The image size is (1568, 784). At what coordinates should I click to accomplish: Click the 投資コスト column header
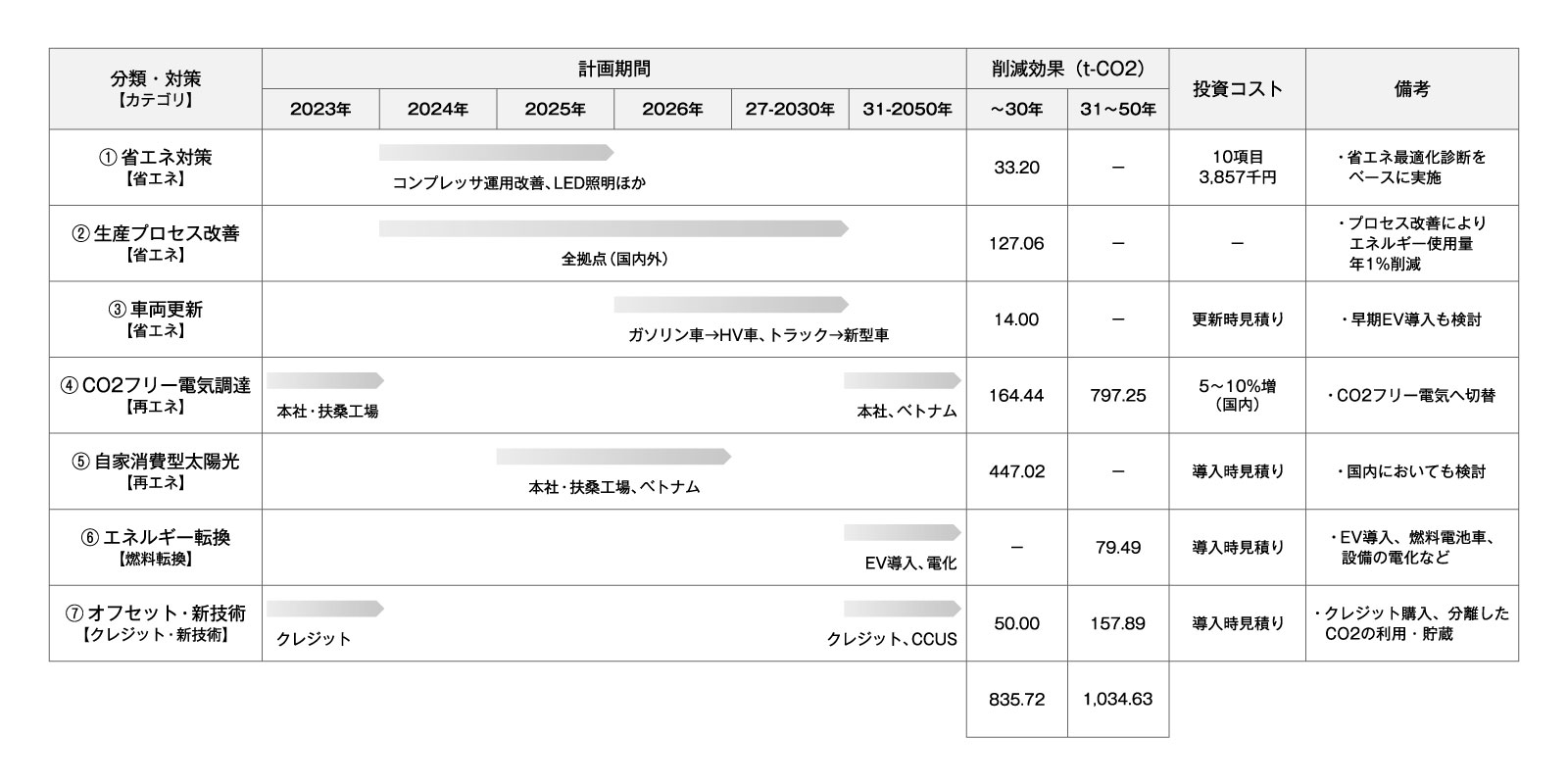1237,88
